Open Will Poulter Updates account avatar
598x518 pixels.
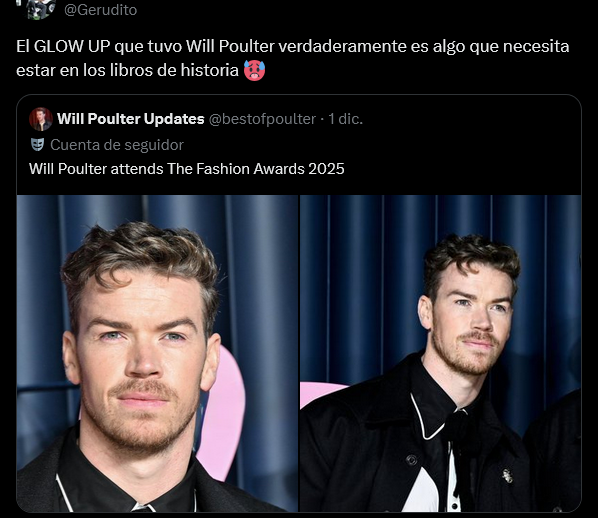(x=41, y=119)
